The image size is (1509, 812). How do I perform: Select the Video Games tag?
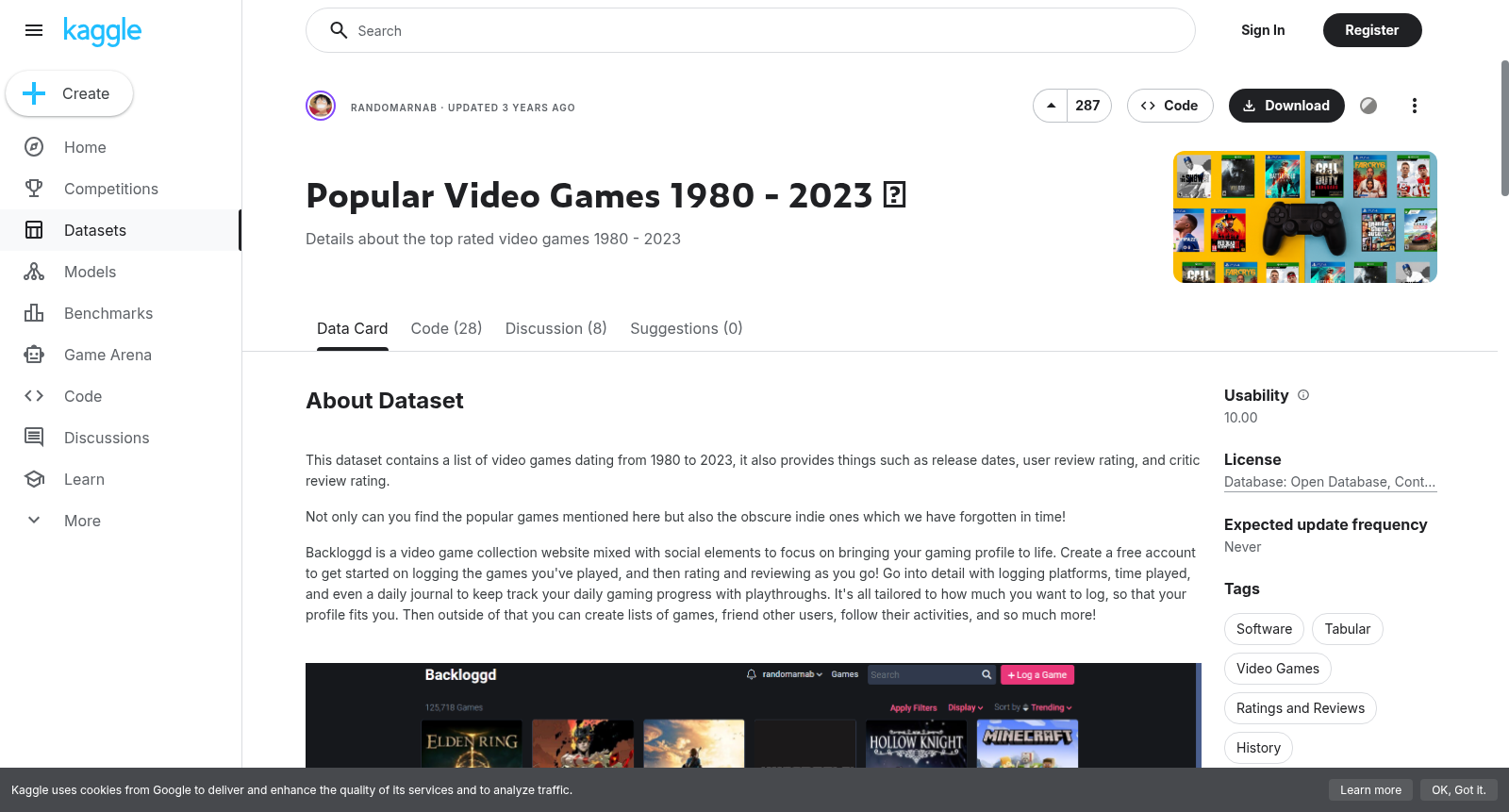tap(1278, 669)
